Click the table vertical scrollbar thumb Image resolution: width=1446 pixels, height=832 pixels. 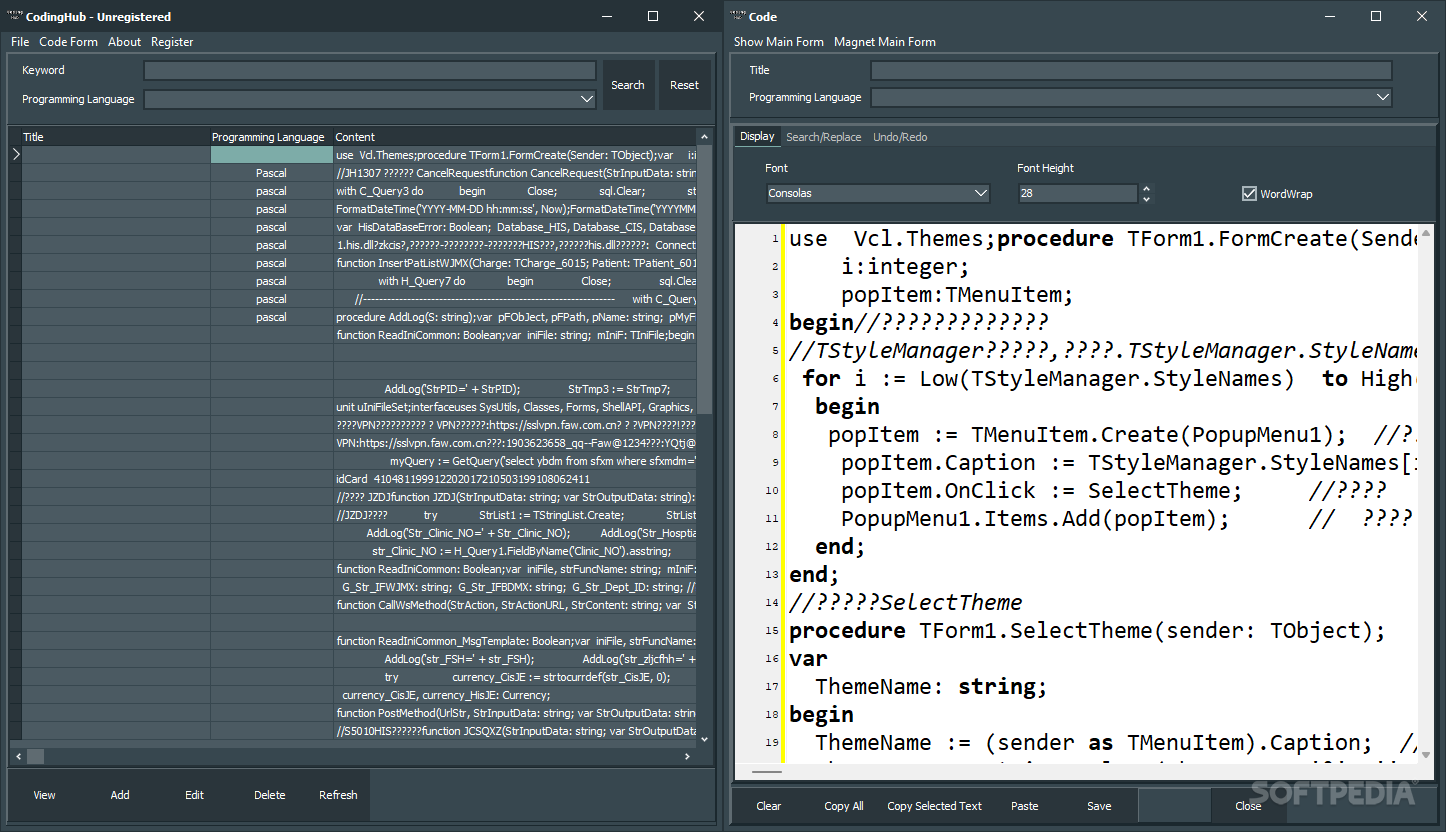tap(704, 280)
